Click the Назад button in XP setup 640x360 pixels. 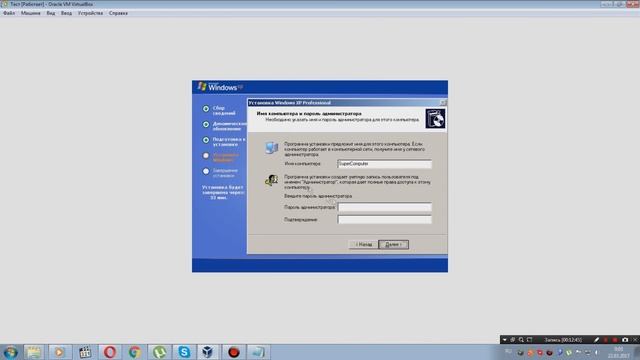click(363, 244)
